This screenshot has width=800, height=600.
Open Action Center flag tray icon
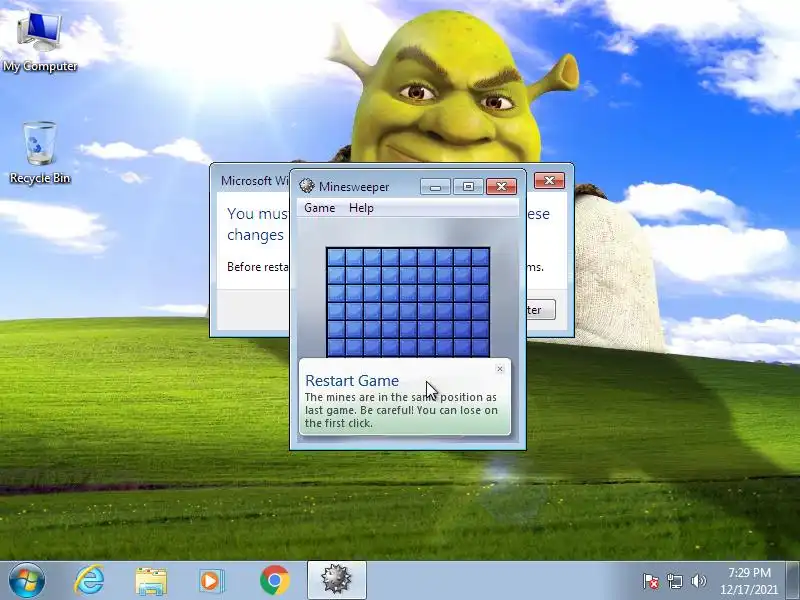coord(651,581)
